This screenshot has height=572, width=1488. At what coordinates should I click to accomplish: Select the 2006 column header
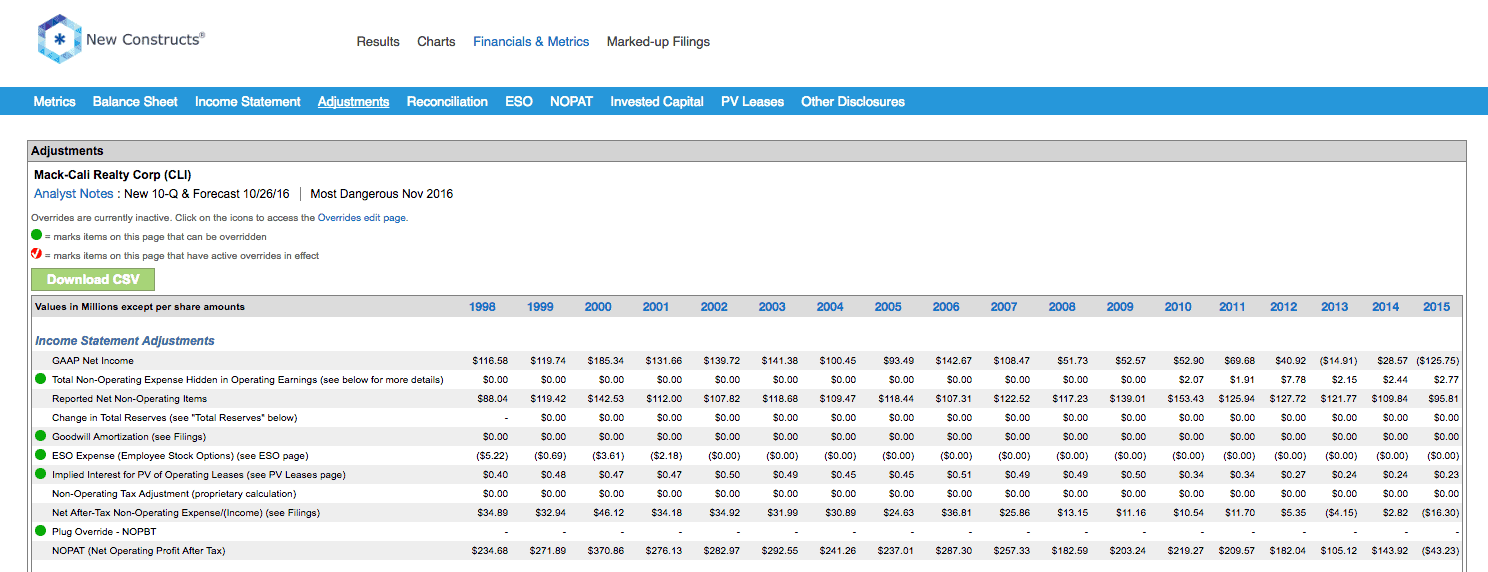pyautogui.click(x=946, y=307)
